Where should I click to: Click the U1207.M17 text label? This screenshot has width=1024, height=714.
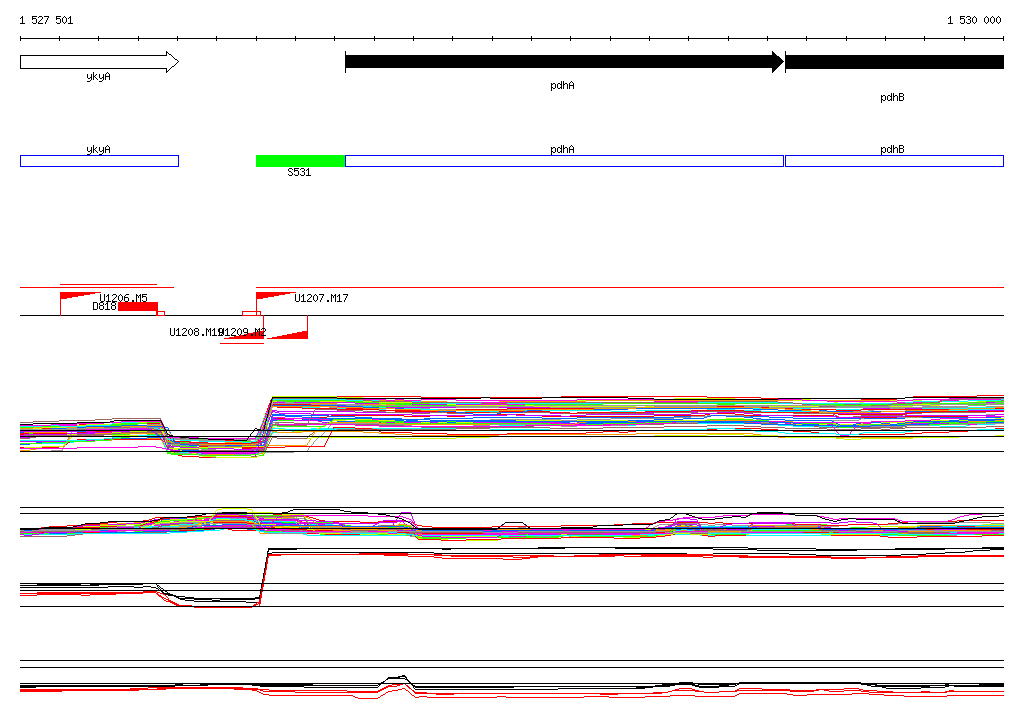click(321, 299)
